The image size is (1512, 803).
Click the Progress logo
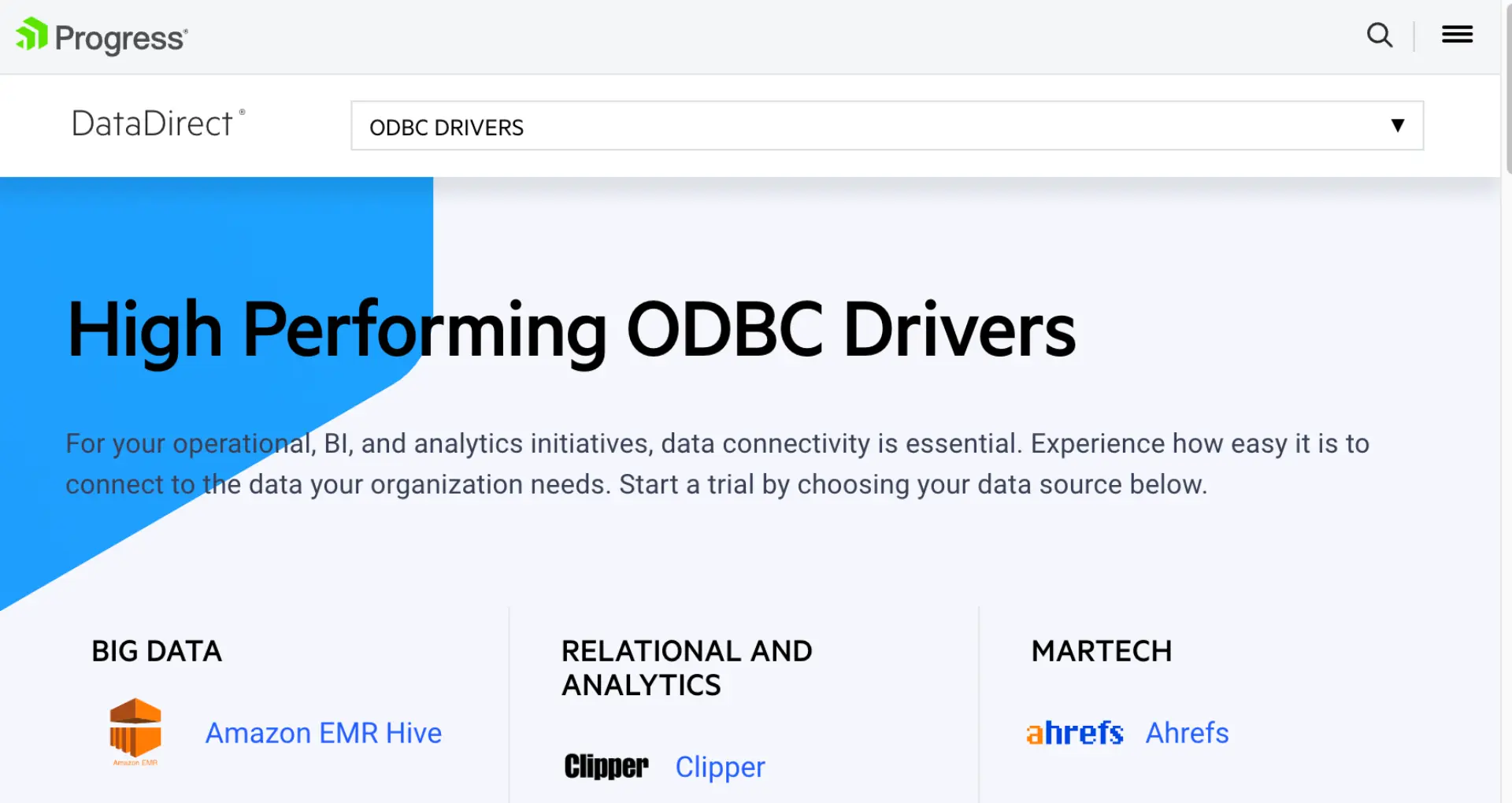[102, 36]
